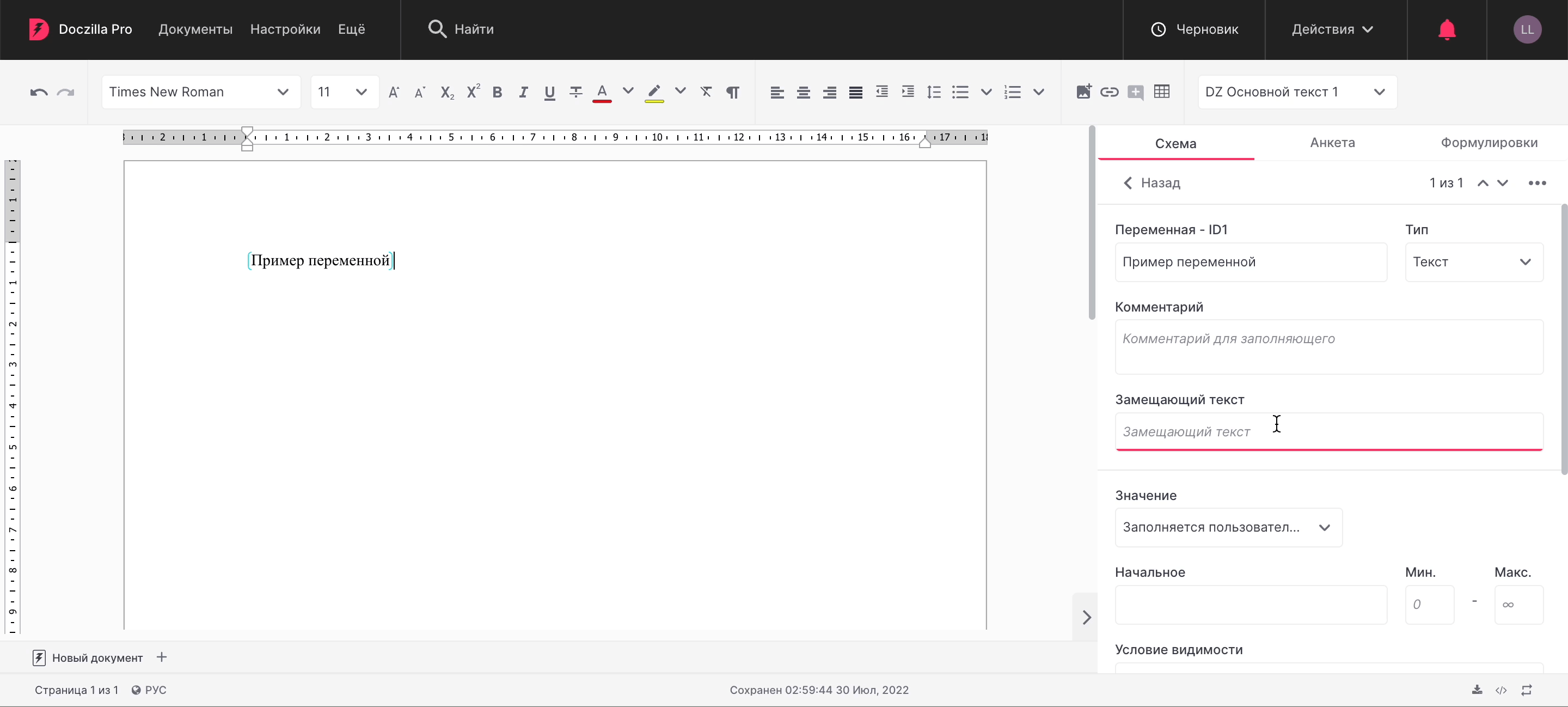Add new document tab with plus
Image resolution: width=1568 pixels, height=707 pixels.
[x=161, y=657]
